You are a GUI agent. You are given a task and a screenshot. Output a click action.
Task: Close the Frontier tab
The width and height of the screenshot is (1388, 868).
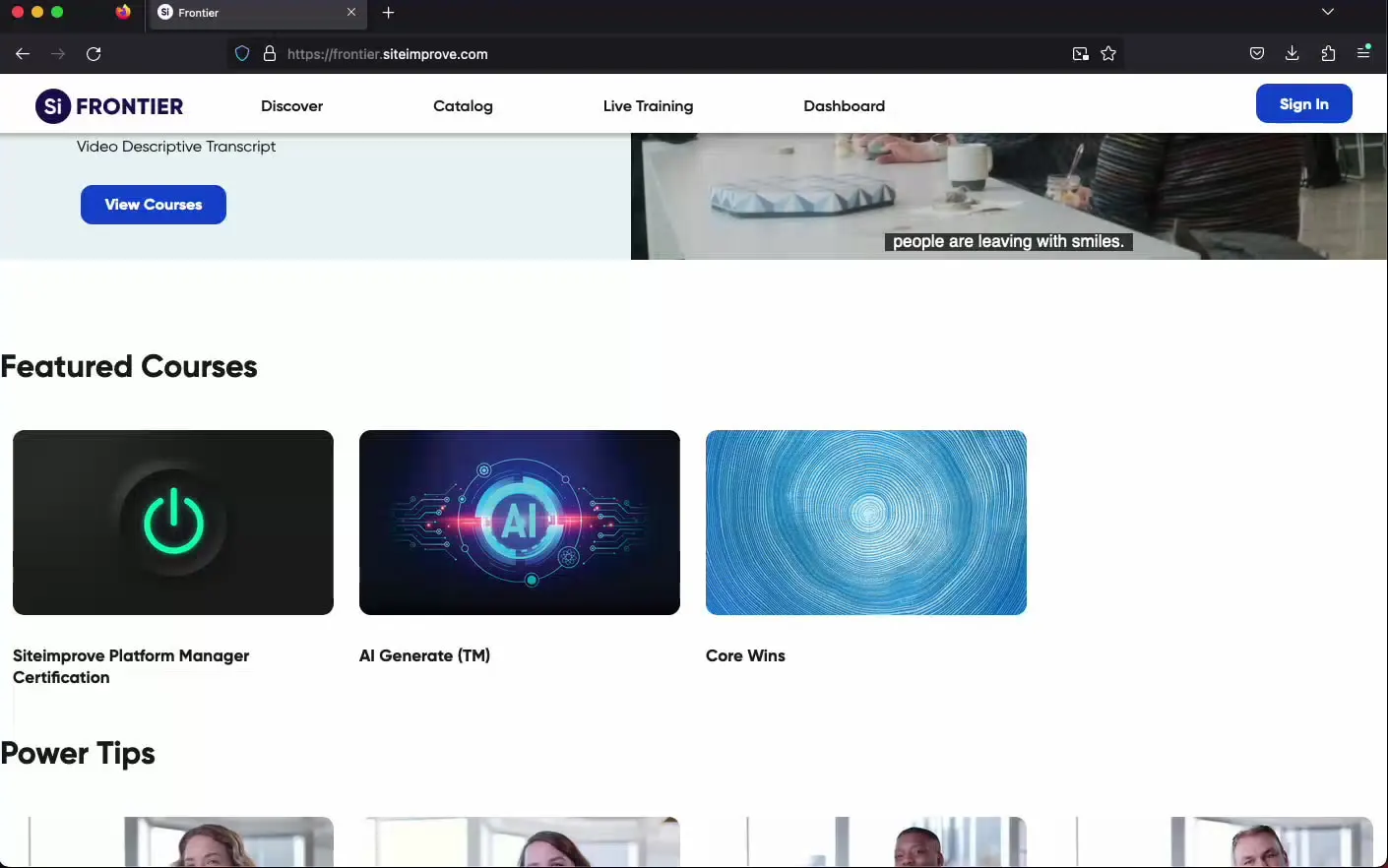(x=351, y=13)
